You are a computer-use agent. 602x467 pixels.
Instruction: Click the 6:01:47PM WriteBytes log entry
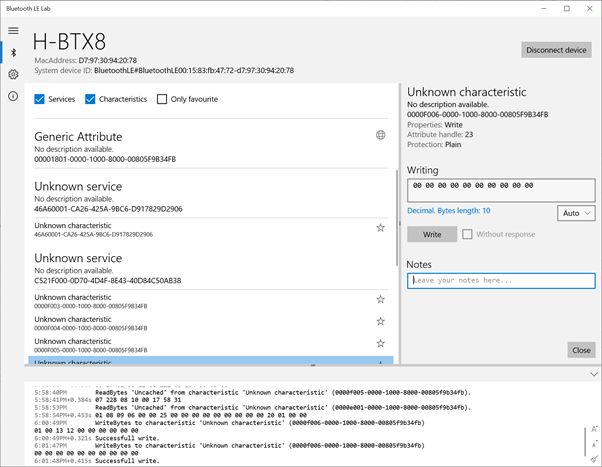point(229,445)
